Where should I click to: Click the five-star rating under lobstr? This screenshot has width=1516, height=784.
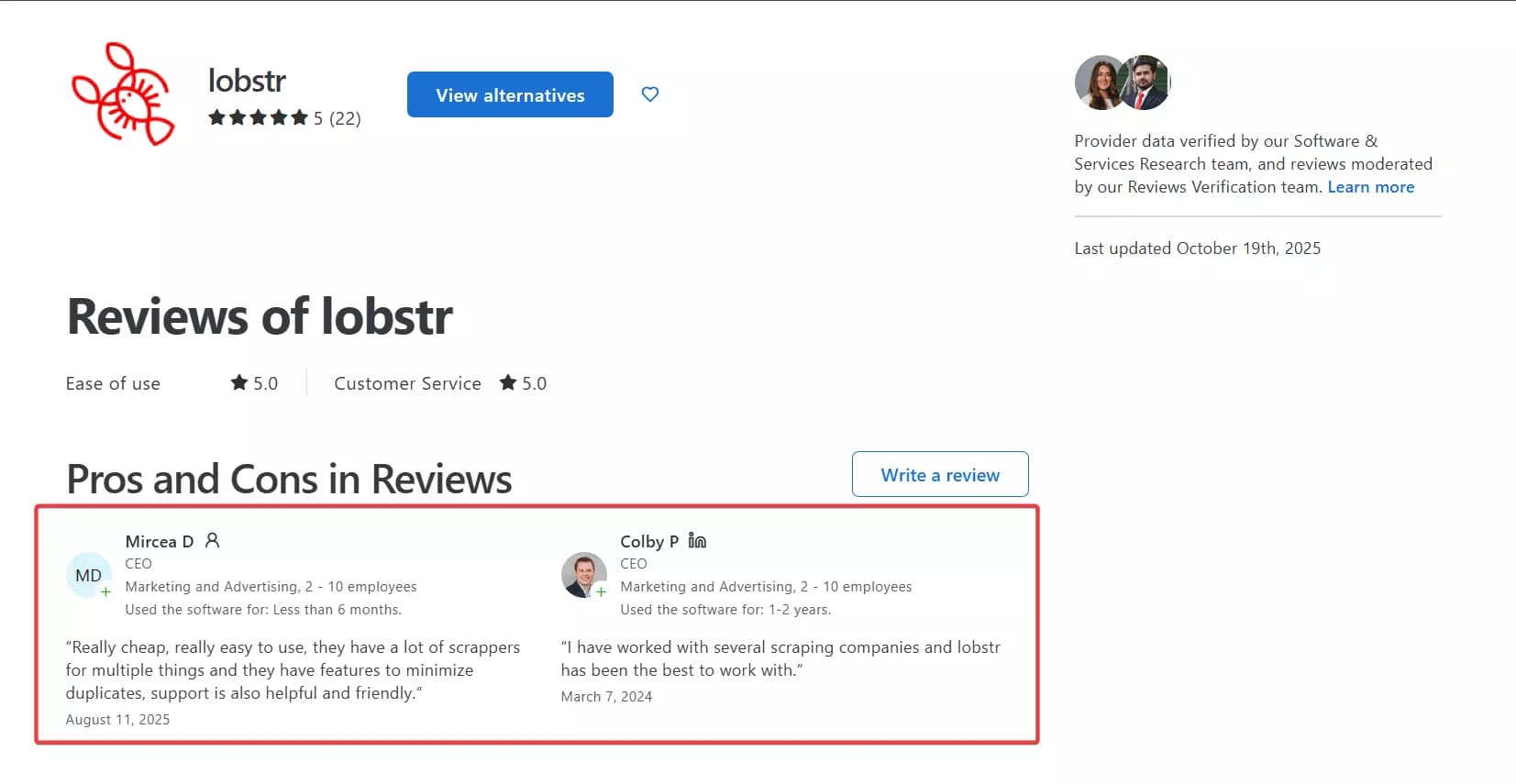258,117
